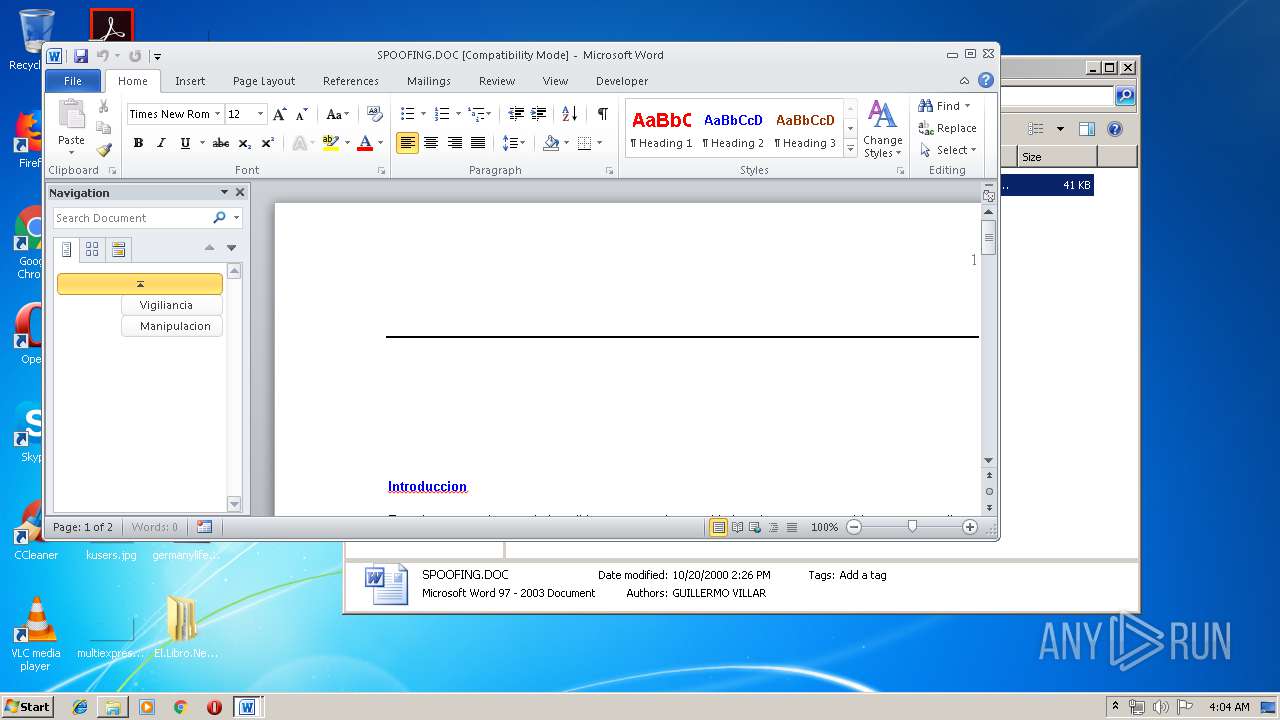This screenshot has width=1280, height=720.
Task: Show the browse pages thumbnails view
Action: 92,249
